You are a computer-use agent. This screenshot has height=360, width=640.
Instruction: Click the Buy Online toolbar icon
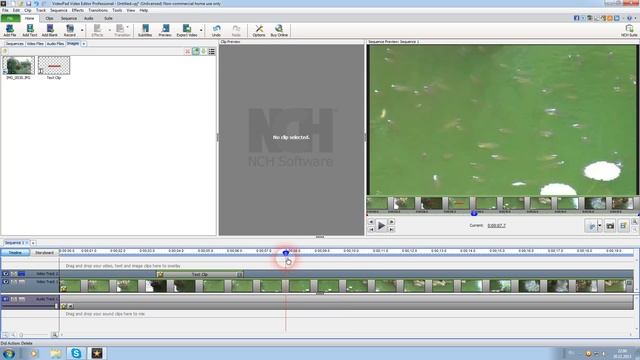pos(279,30)
